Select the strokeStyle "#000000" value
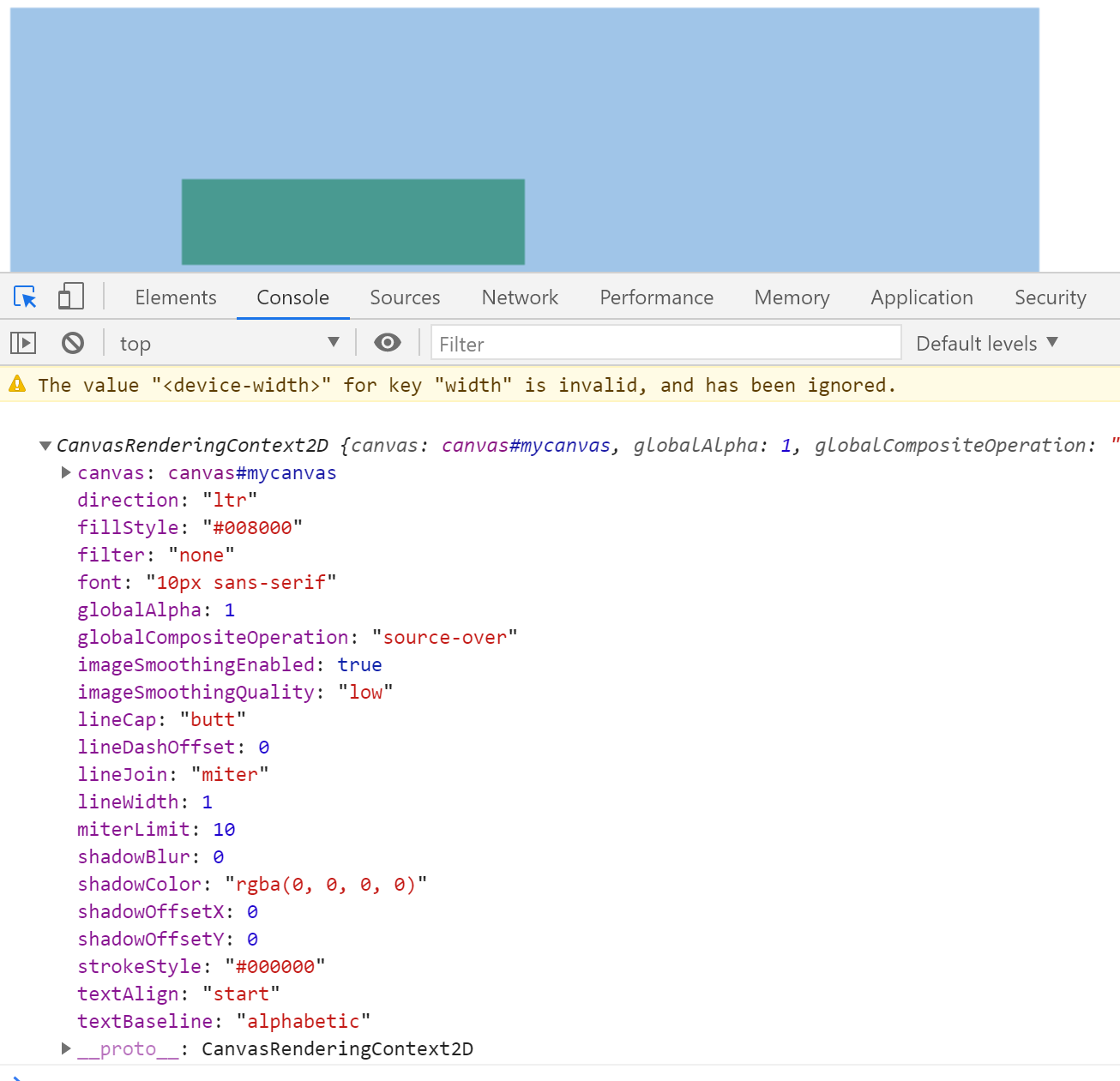Image resolution: width=1120 pixels, height=1081 pixels. click(x=275, y=966)
